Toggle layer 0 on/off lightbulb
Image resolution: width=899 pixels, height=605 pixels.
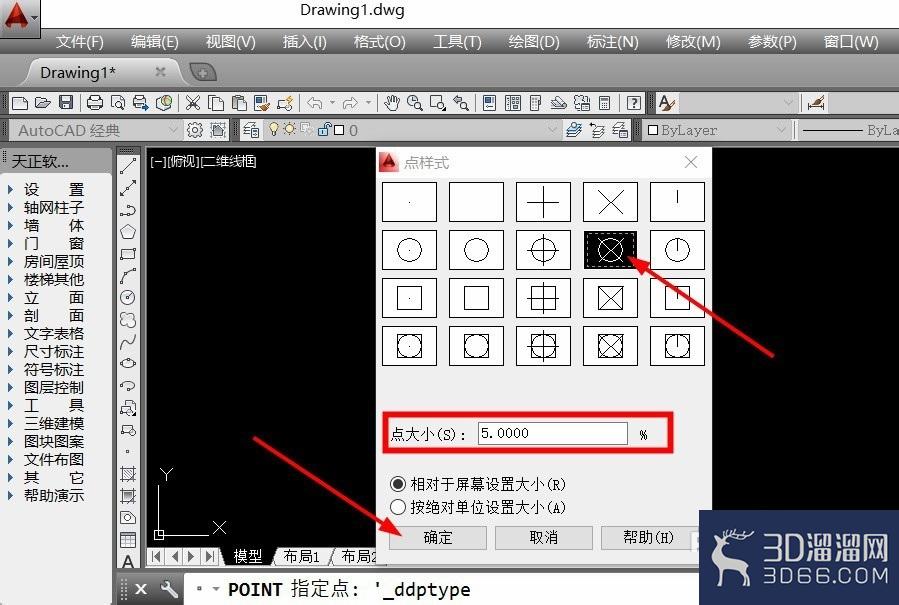(274, 129)
